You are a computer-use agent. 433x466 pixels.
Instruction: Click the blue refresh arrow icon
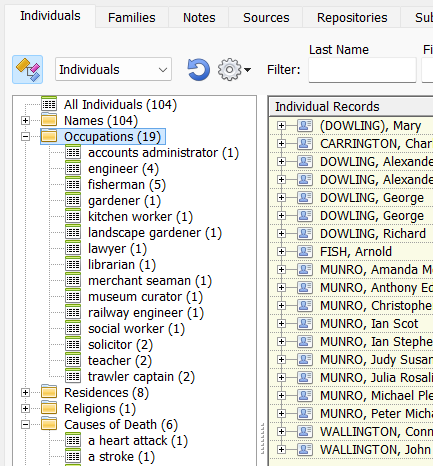[x=198, y=70]
